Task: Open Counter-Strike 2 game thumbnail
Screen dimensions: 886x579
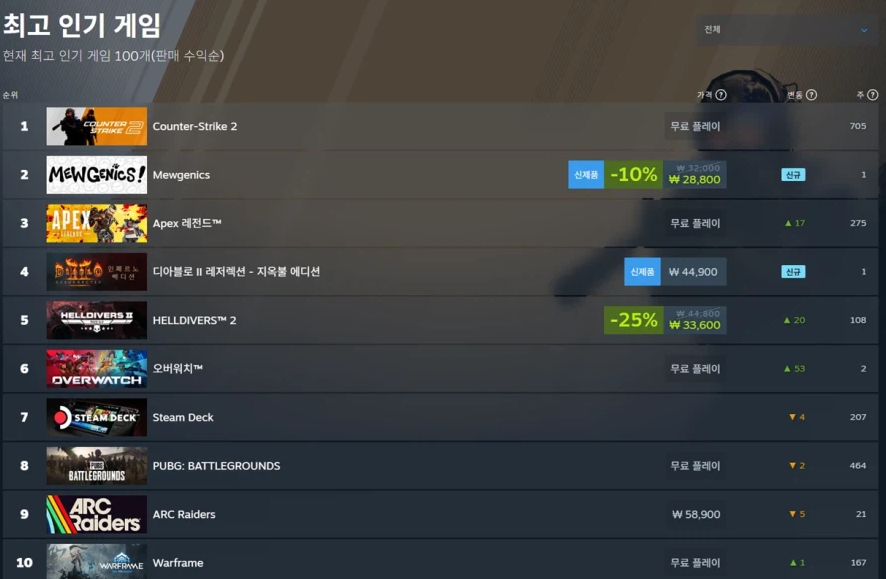Action: pos(97,127)
